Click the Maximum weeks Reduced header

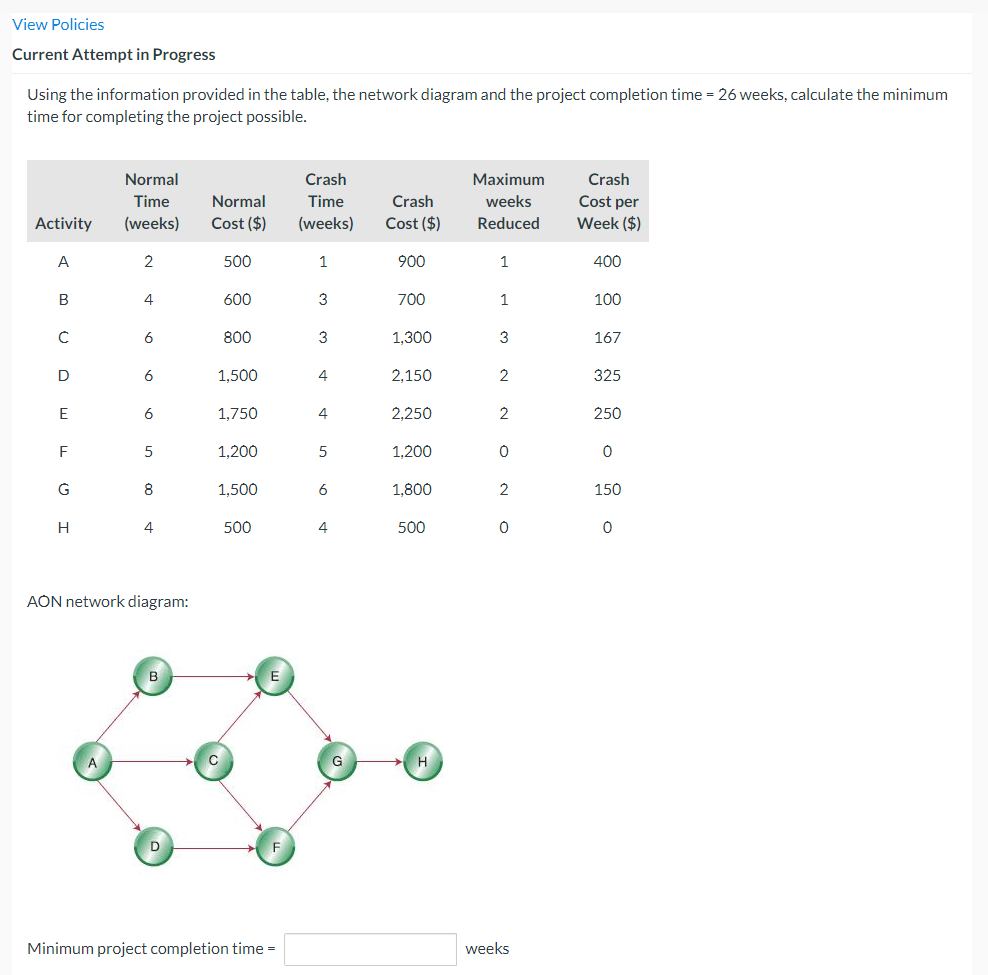508,200
